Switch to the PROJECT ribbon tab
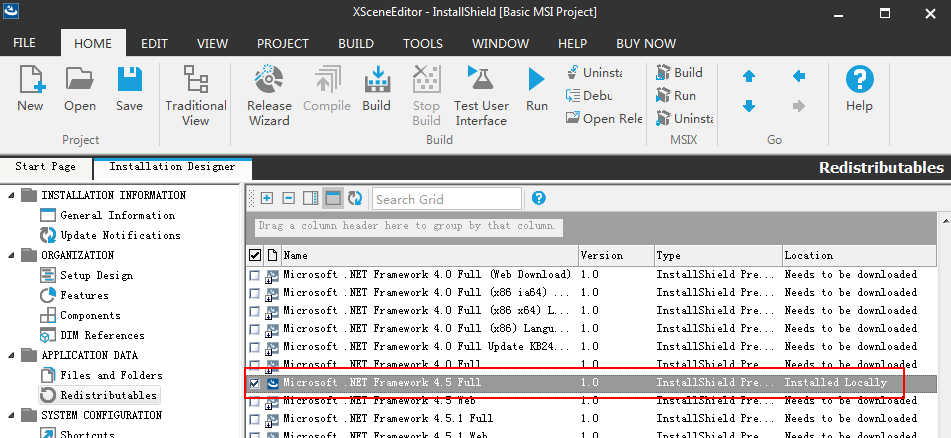The width and height of the screenshot is (951, 438). [283, 44]
